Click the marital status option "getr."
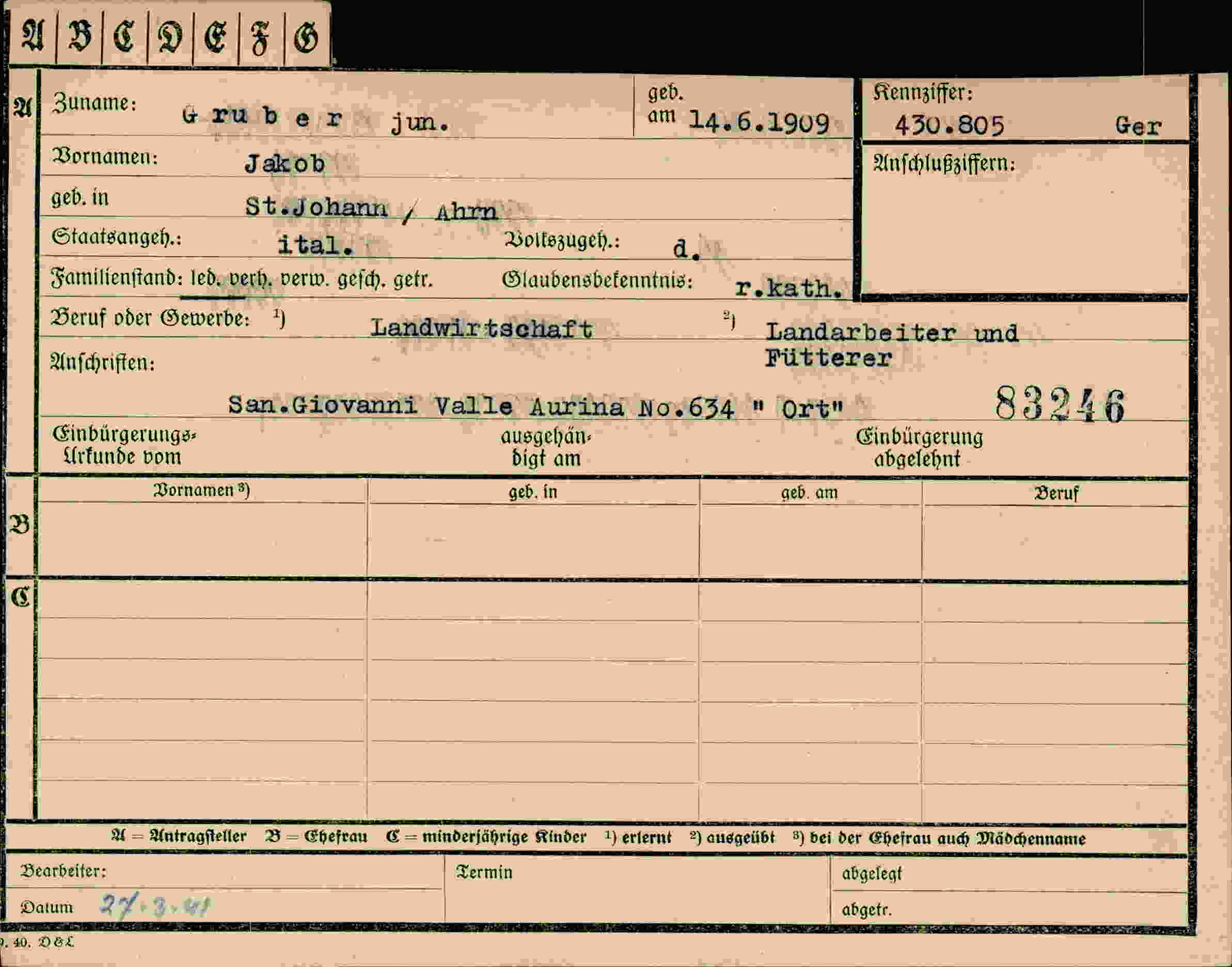Viewport: 1232px width, 967px height. [x=413, y=279]
